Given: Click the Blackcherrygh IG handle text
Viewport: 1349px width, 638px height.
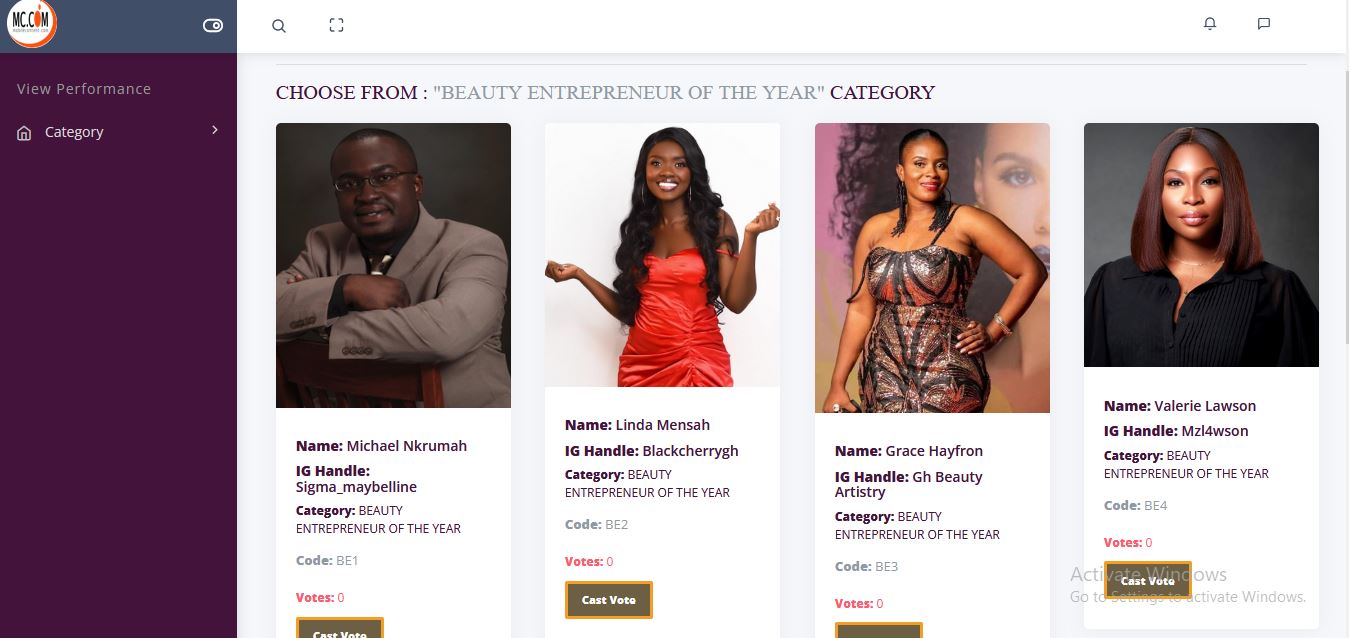Looking at the screenshot, I should pyautogui.click(x=691, y=451).
